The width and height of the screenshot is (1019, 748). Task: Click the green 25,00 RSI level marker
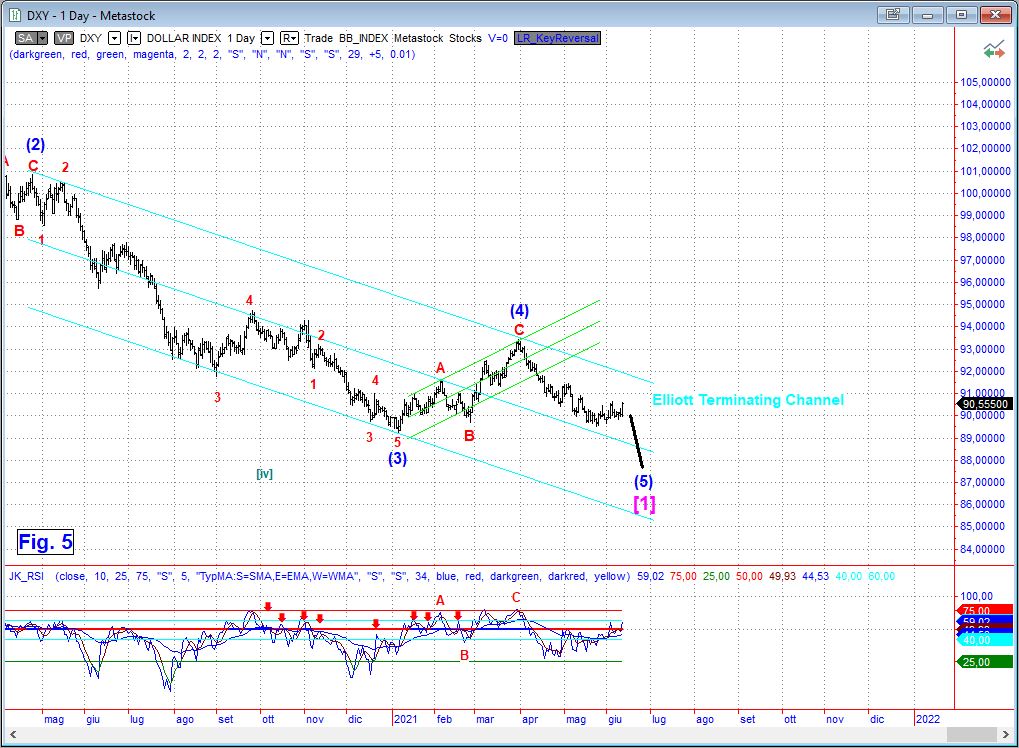click(x=976, y=661)
